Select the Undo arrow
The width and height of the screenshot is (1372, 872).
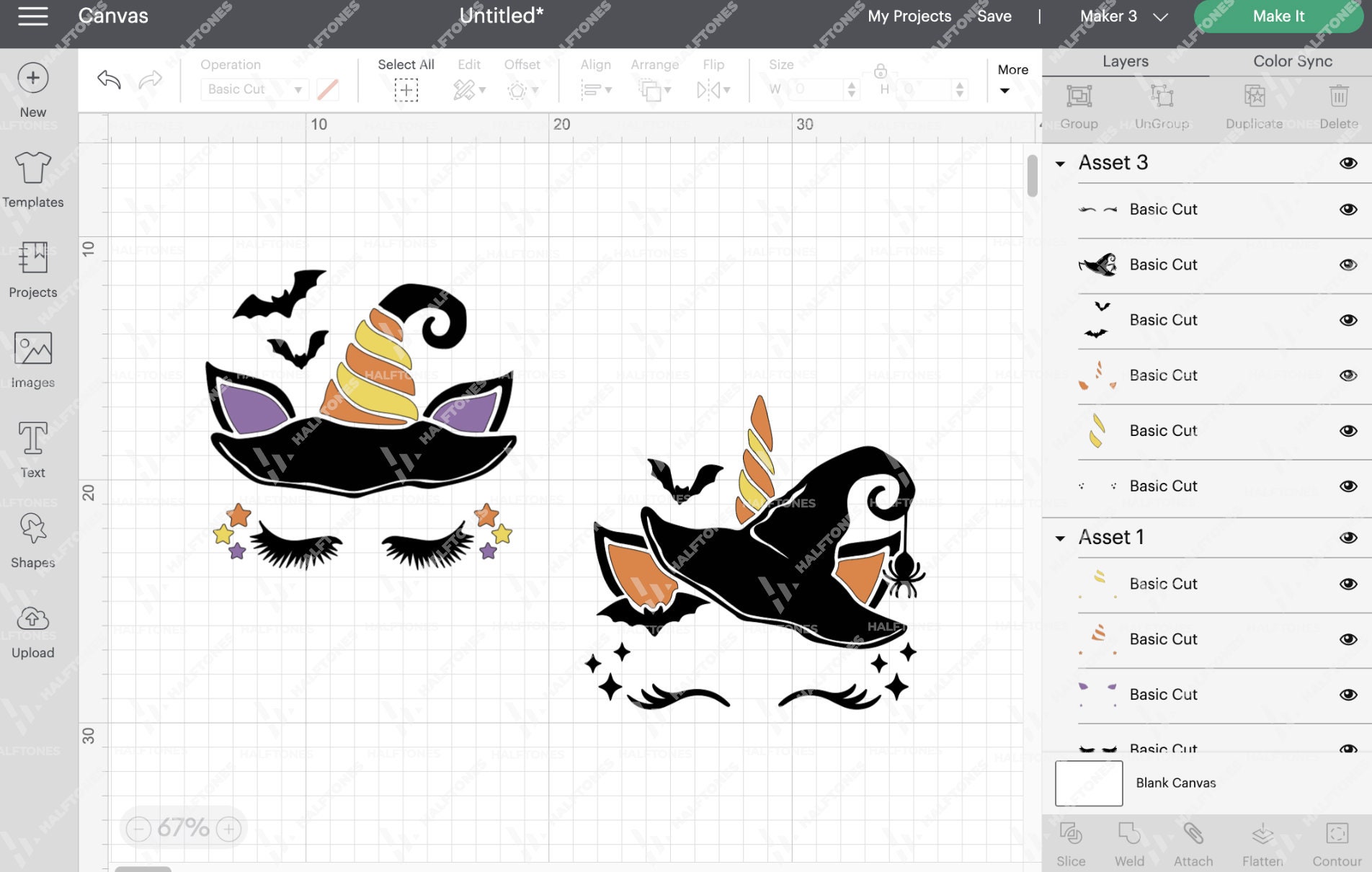tap(109, 79)
